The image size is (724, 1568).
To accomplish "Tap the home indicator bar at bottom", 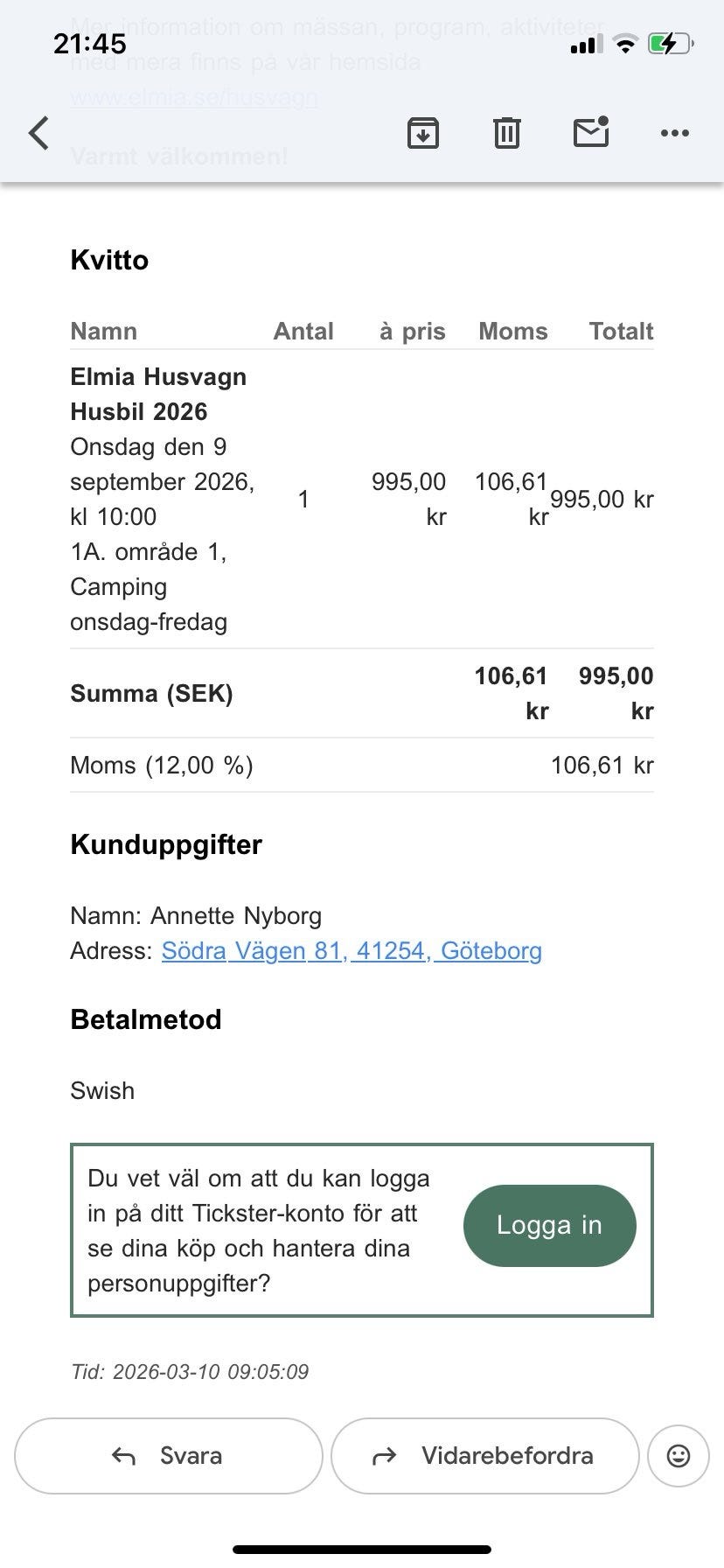I will (362, 1550).
